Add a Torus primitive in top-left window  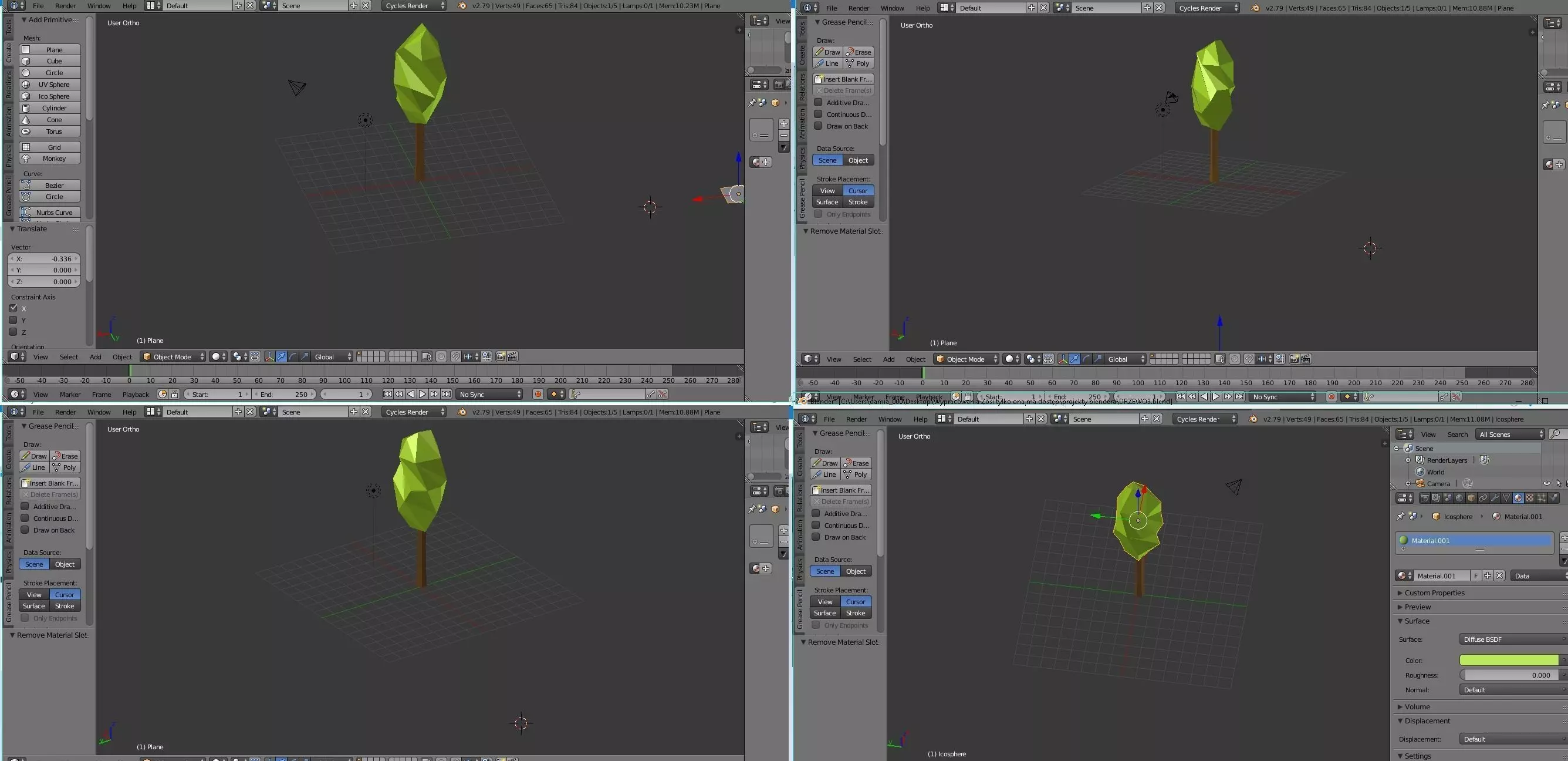[50, 132]
